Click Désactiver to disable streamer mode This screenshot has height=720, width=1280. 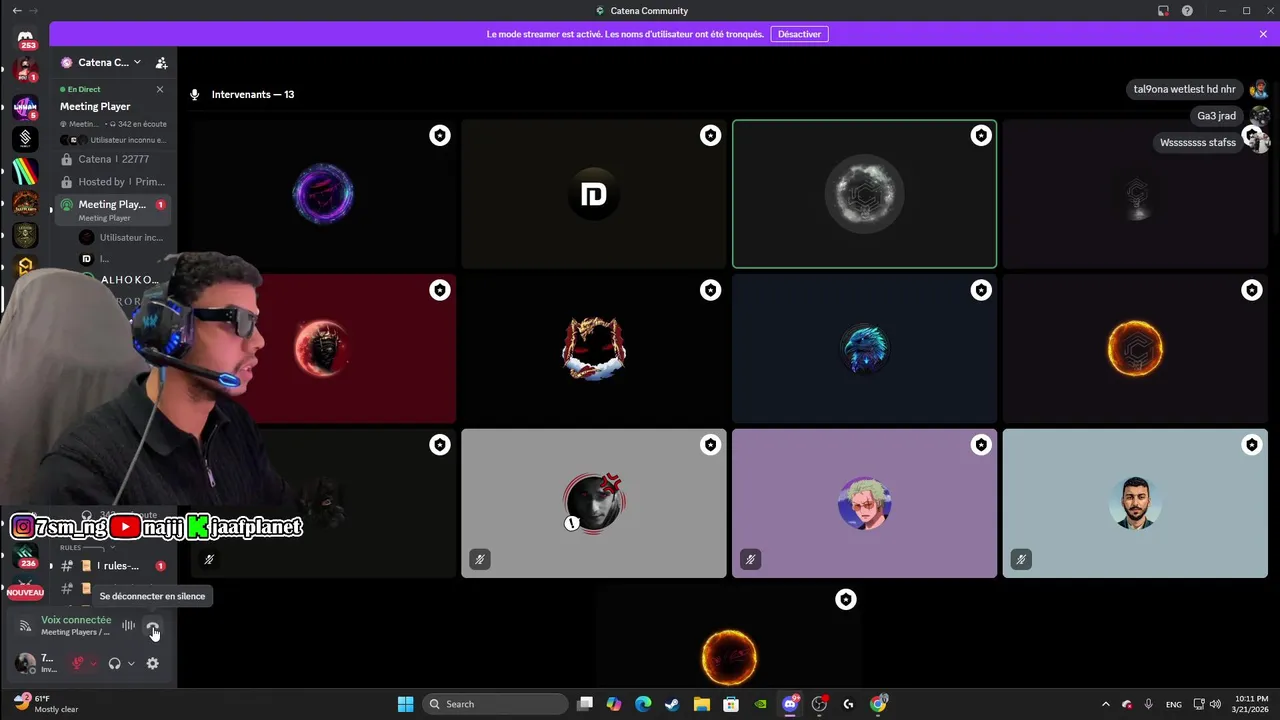pos(799,34)
